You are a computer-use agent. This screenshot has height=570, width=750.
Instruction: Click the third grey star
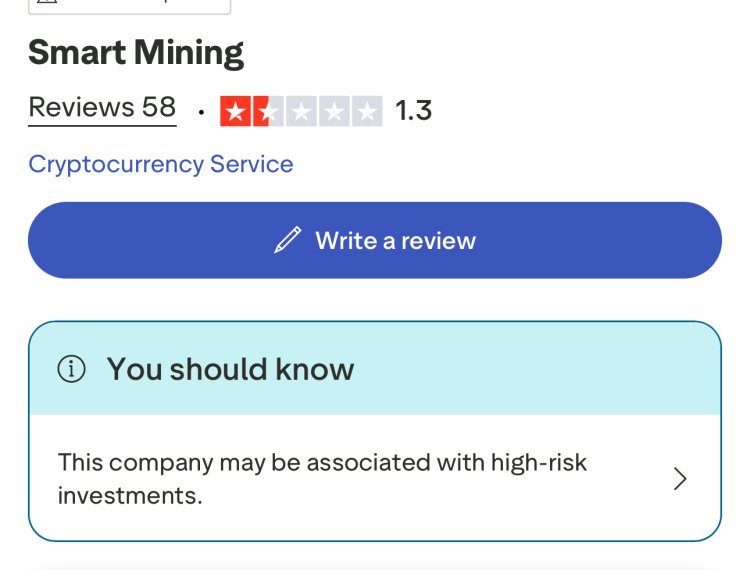(301, 111)
